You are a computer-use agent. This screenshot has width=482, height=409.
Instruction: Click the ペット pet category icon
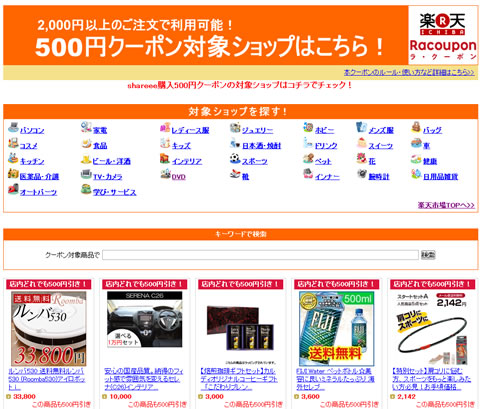click(x=308, y=159)
